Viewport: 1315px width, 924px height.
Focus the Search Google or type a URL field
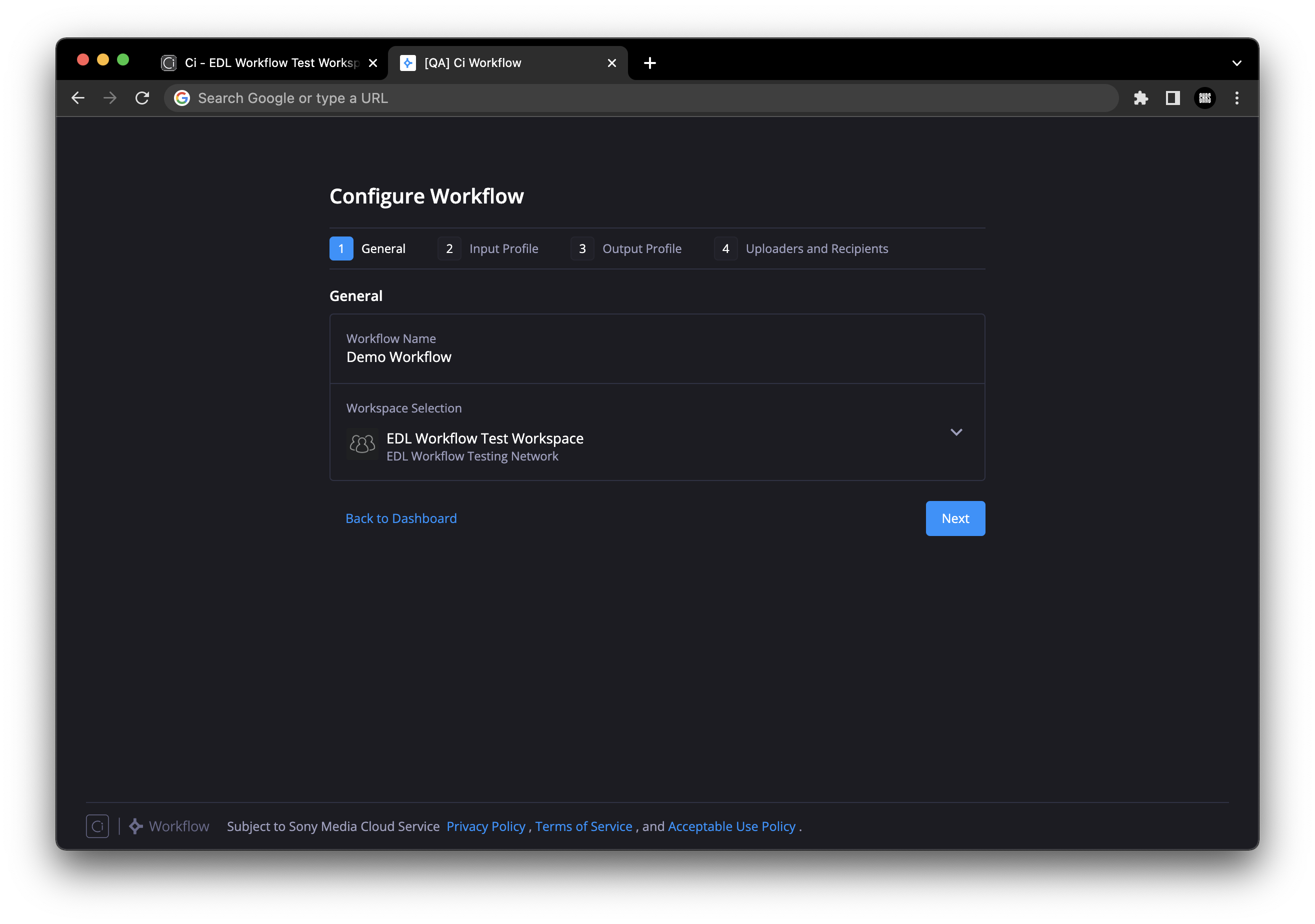point(641,98)
